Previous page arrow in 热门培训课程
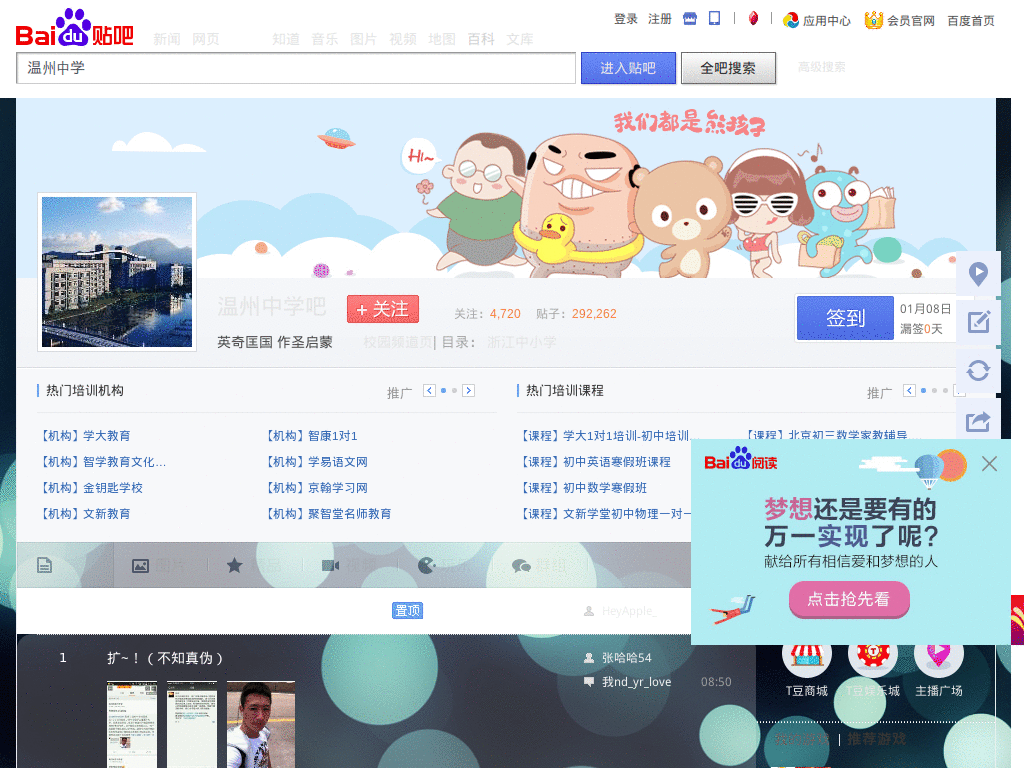1024x768 pixels. pos(909,391)
